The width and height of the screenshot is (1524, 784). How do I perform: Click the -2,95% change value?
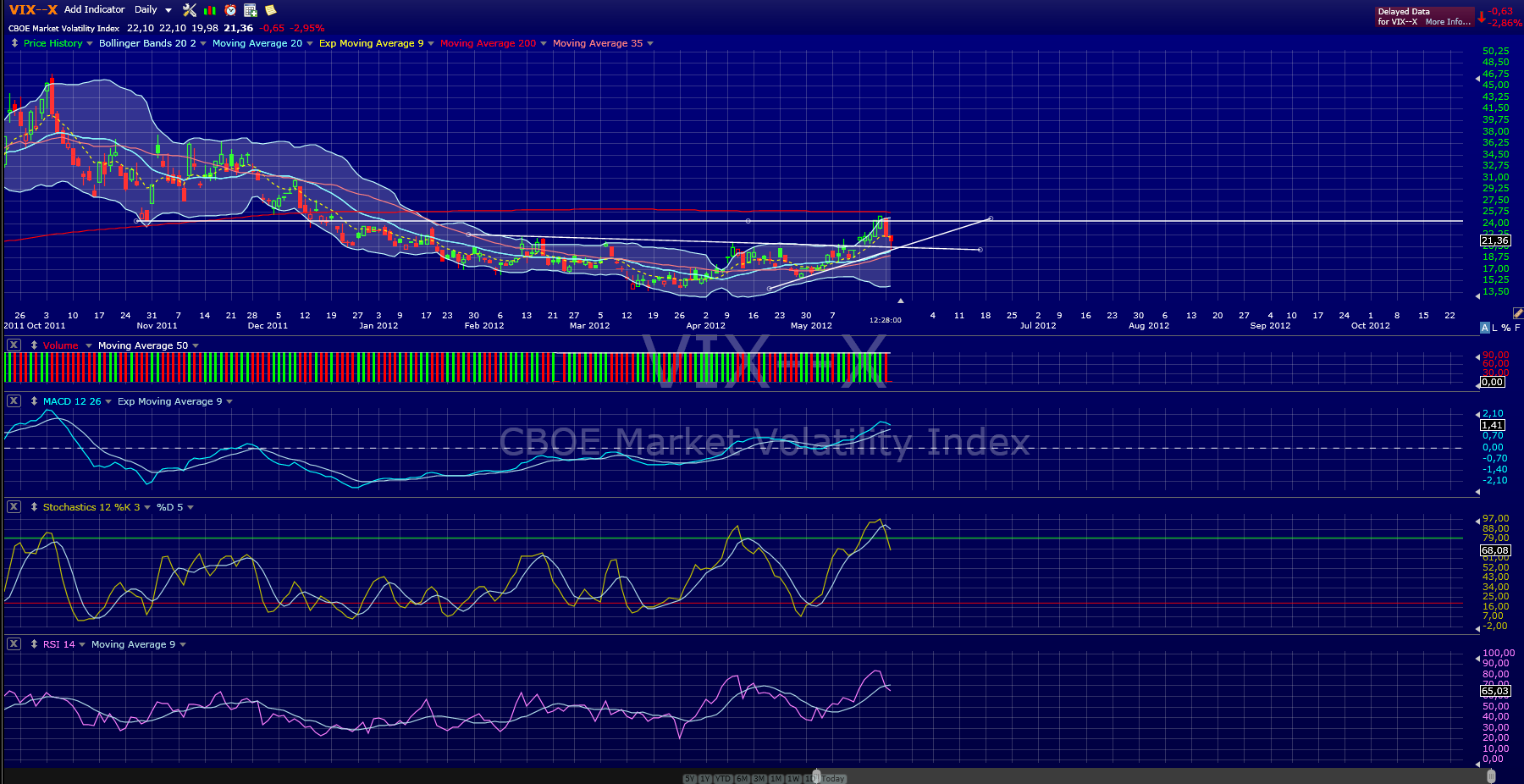click(307, 28)
